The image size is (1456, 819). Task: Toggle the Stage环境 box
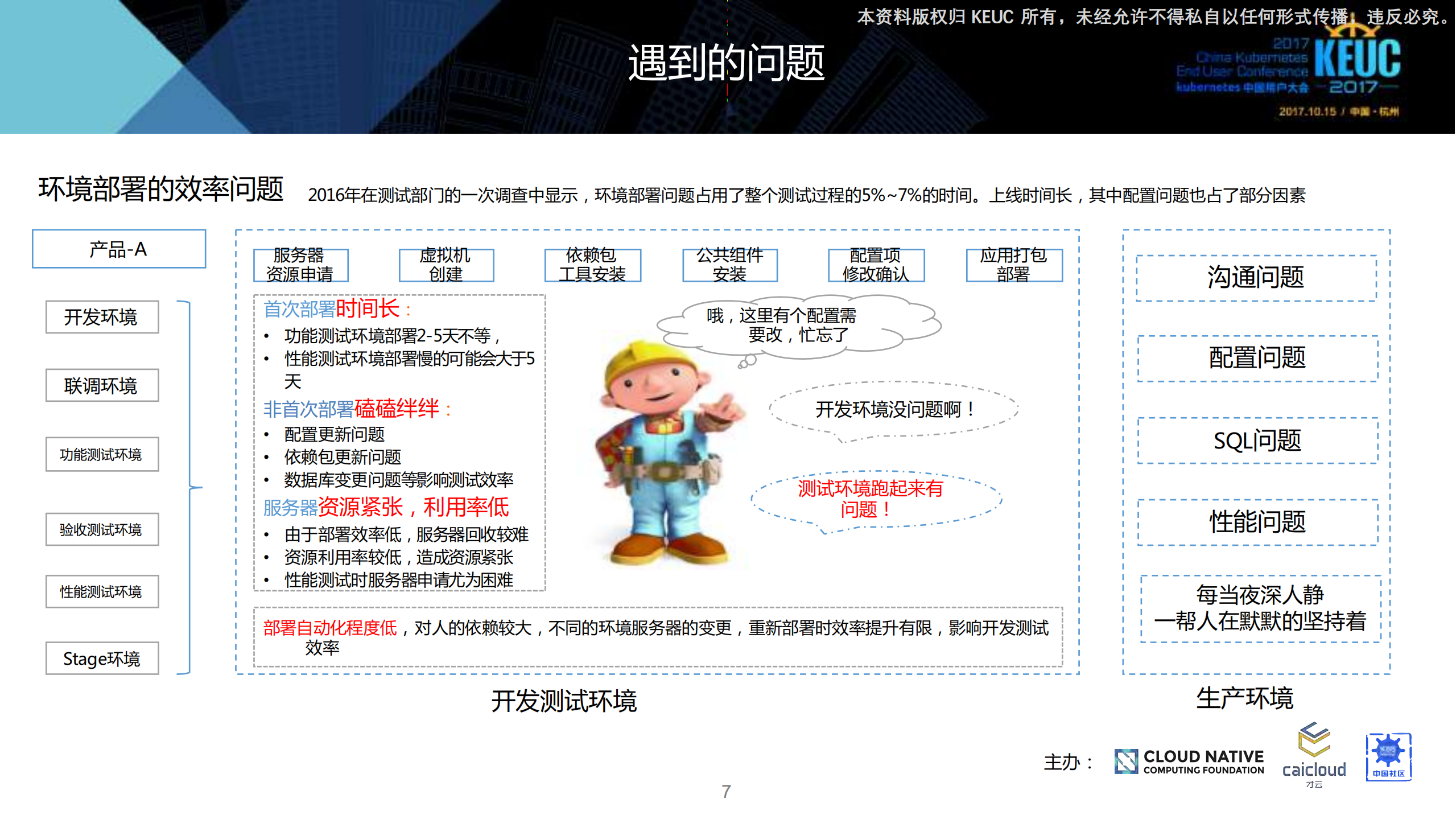(101, 659)
